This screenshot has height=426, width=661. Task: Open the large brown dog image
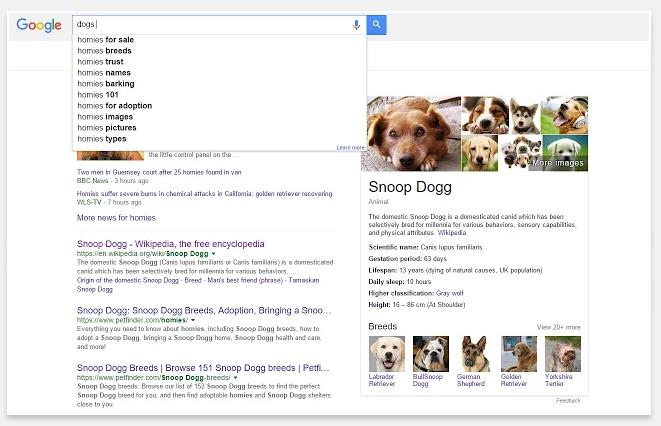[x=411, y=134]
